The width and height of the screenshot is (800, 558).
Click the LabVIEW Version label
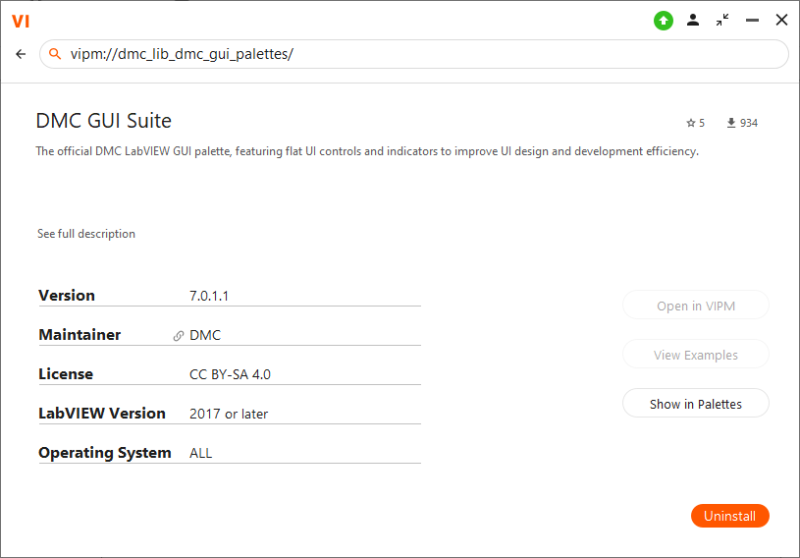coord(102,413)
